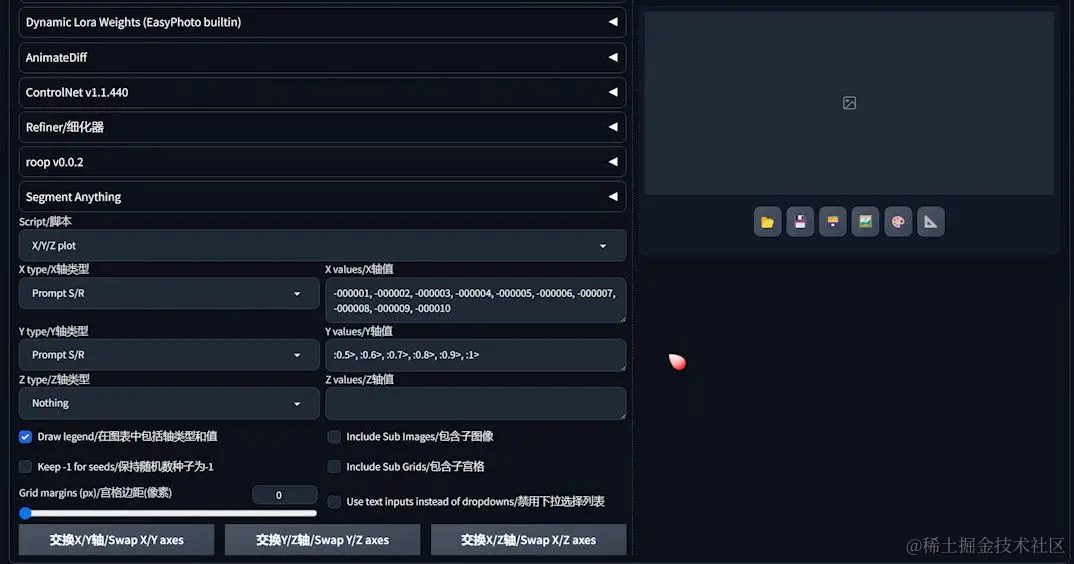Click the Grid margins slider handle

[25, 513]
